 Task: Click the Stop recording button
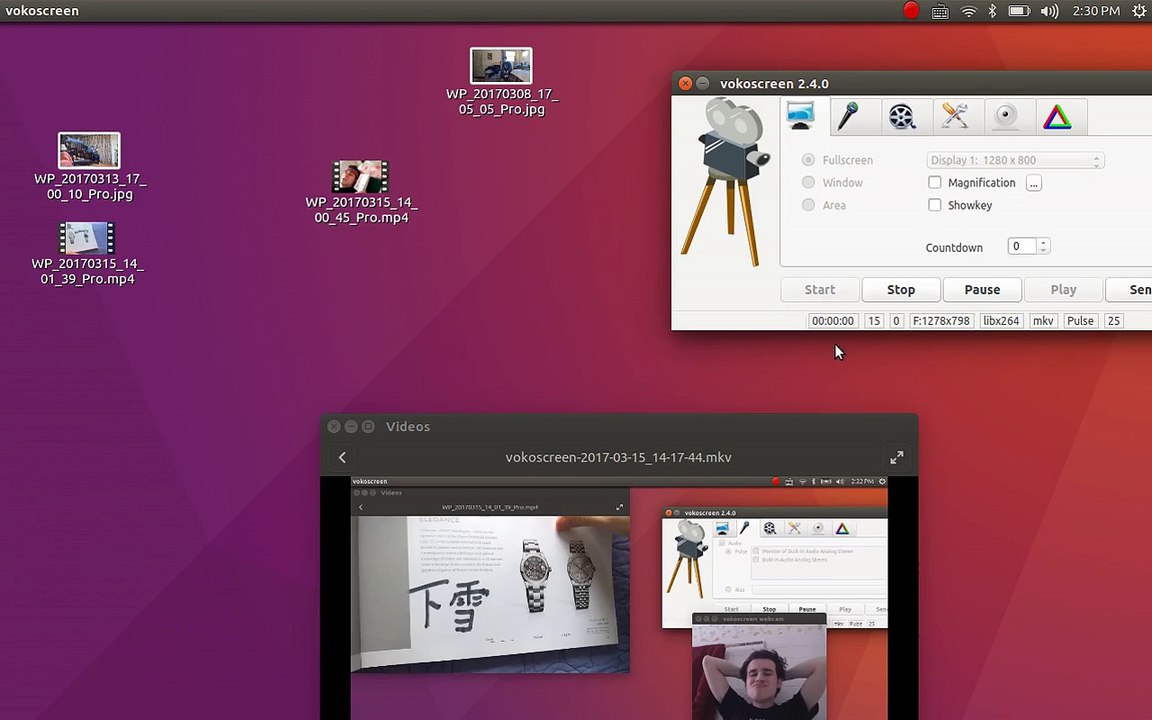(x=901, y=289)
